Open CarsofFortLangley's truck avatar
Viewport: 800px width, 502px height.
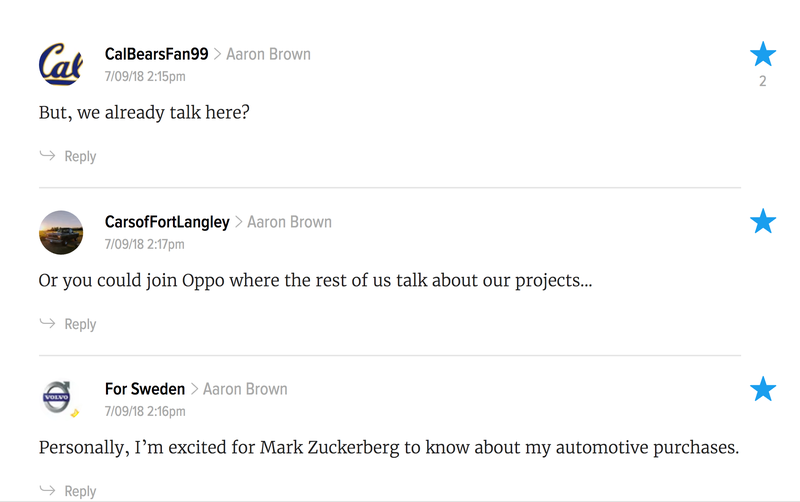61,232
